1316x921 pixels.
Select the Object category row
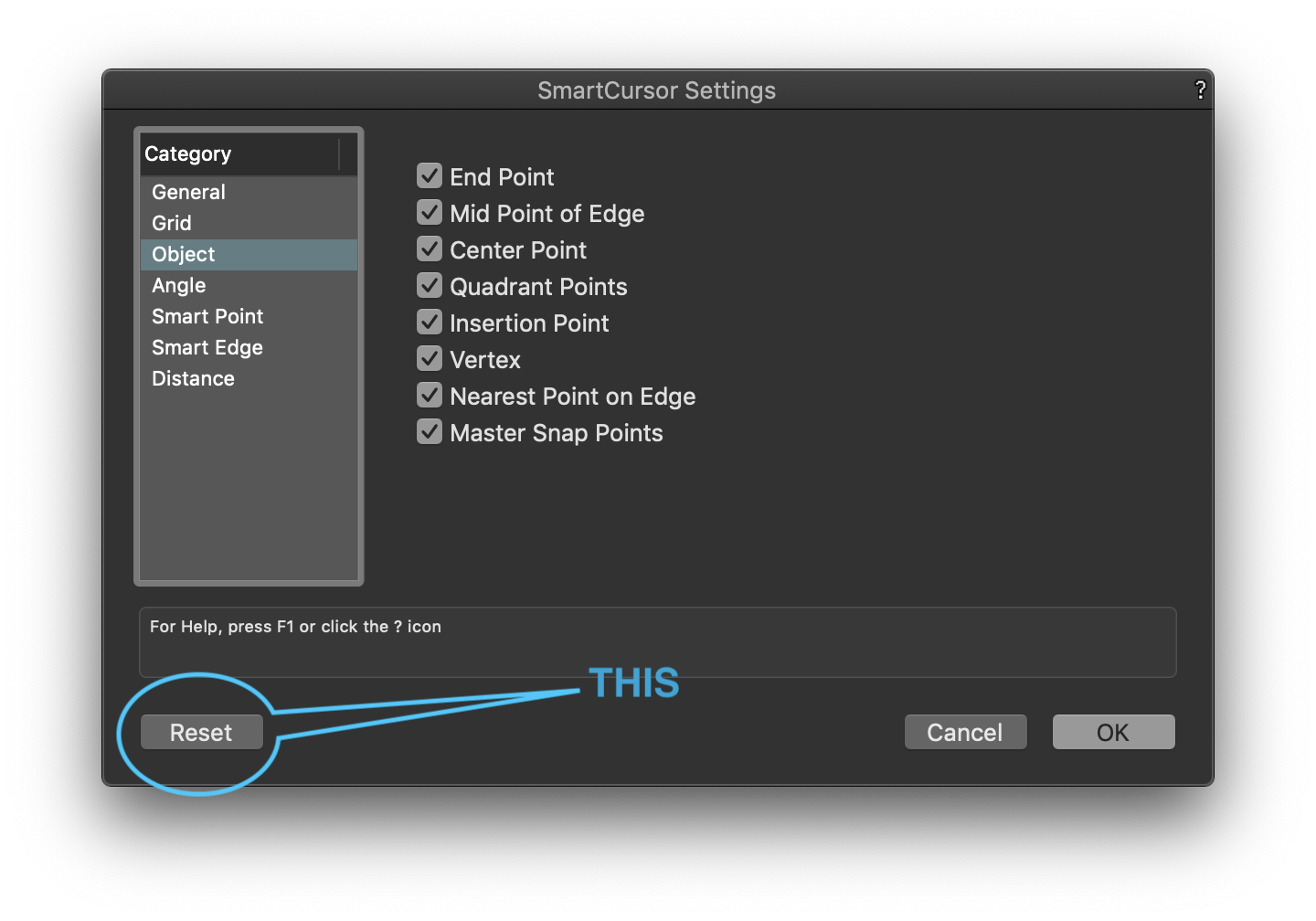[x=184, y=254]
